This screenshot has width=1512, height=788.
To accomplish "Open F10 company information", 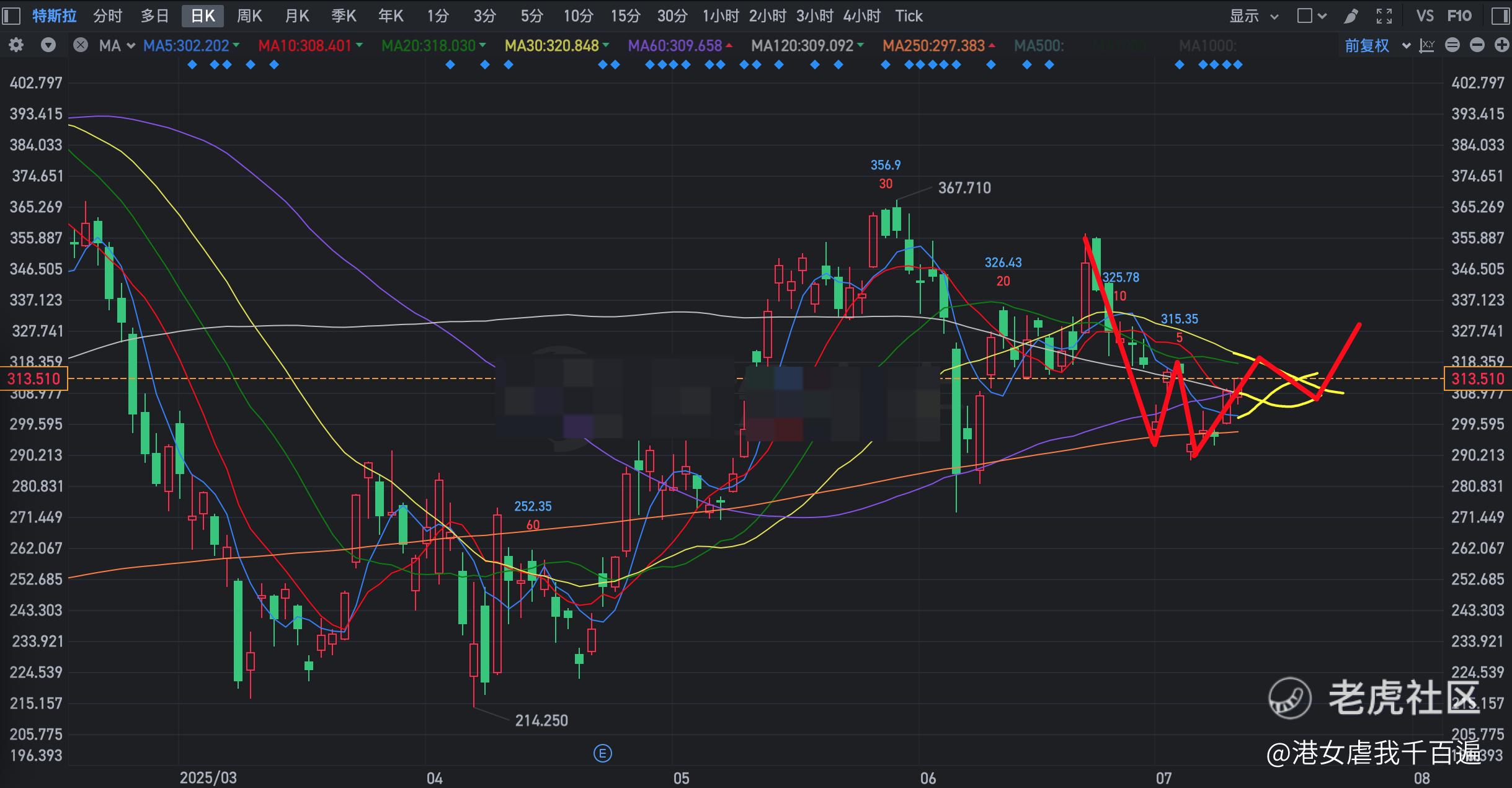I will click(x=1459, y=16).
